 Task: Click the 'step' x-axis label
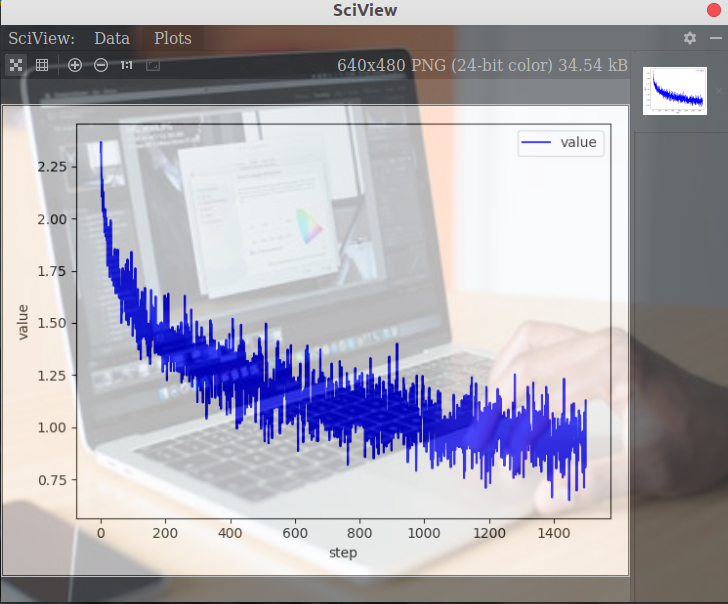click(343, 552)
